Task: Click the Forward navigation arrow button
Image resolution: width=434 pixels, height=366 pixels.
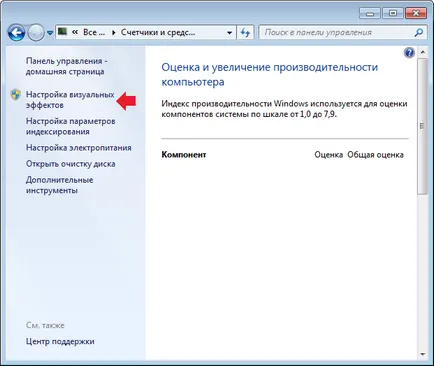Action: (36, 33)
